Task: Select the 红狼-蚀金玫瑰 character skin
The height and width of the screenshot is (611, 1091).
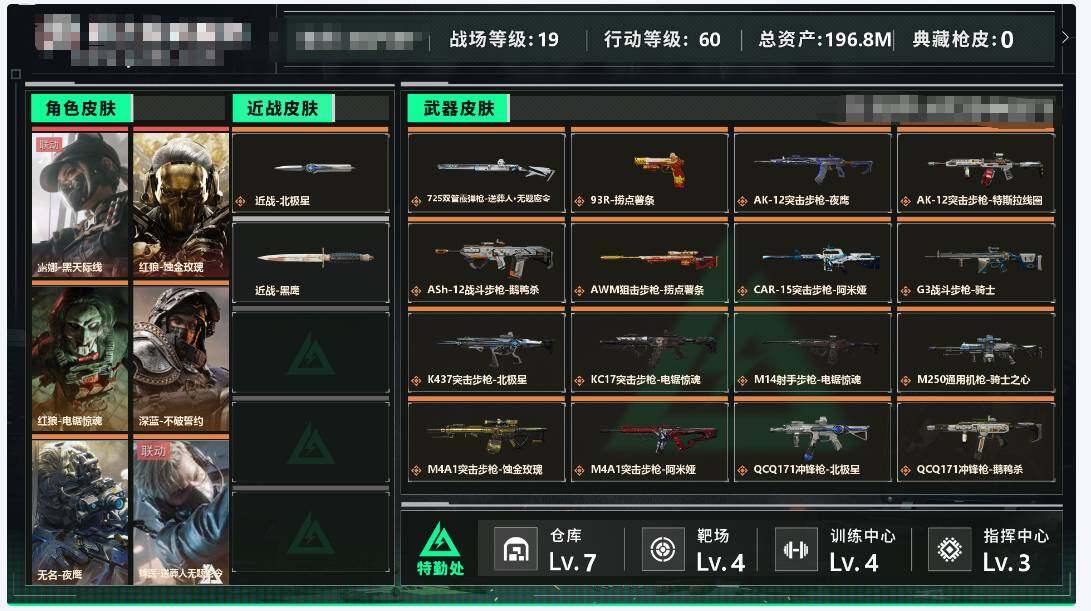Action: [x=181, y=203]
